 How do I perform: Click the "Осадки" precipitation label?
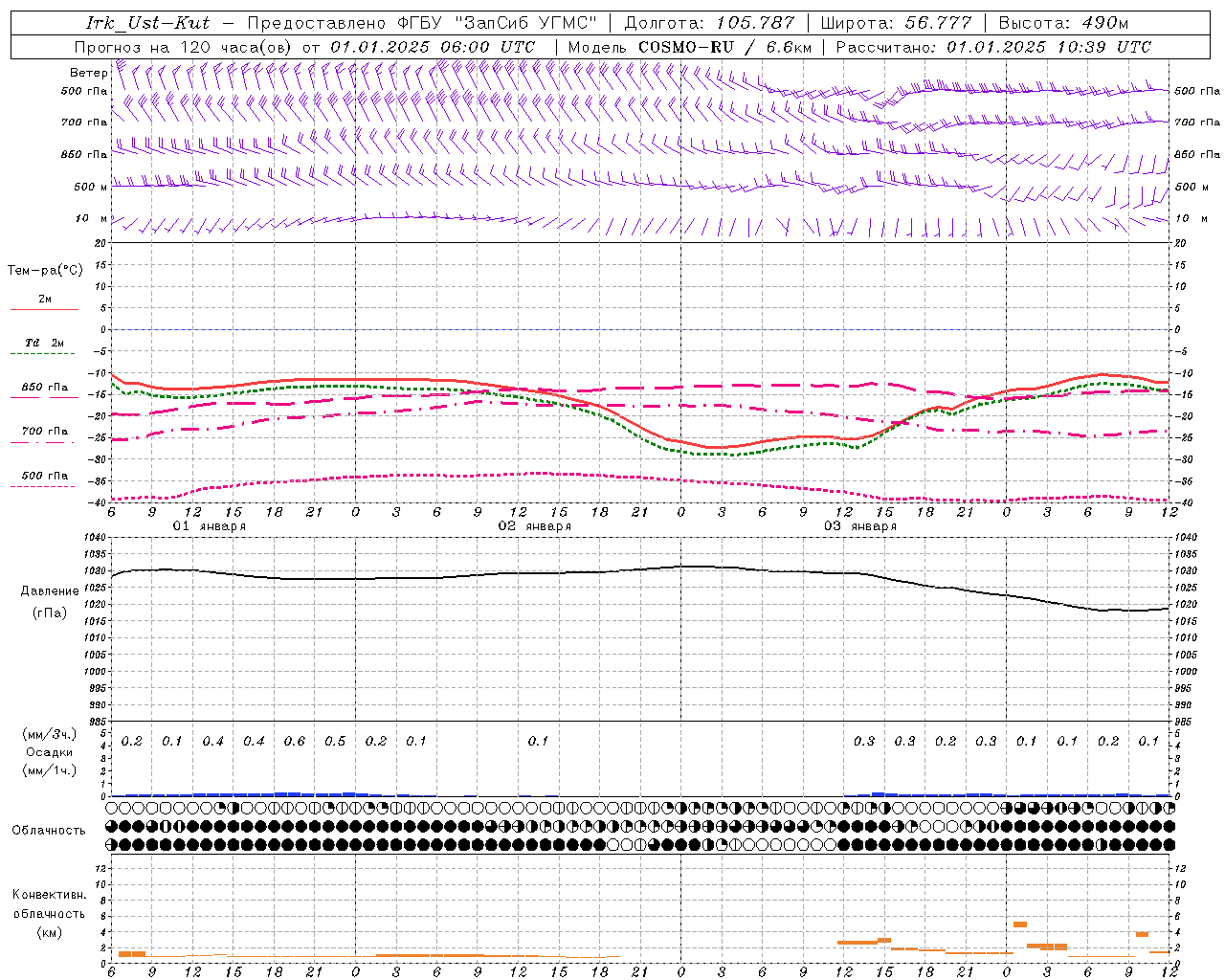tap(50, 752)
